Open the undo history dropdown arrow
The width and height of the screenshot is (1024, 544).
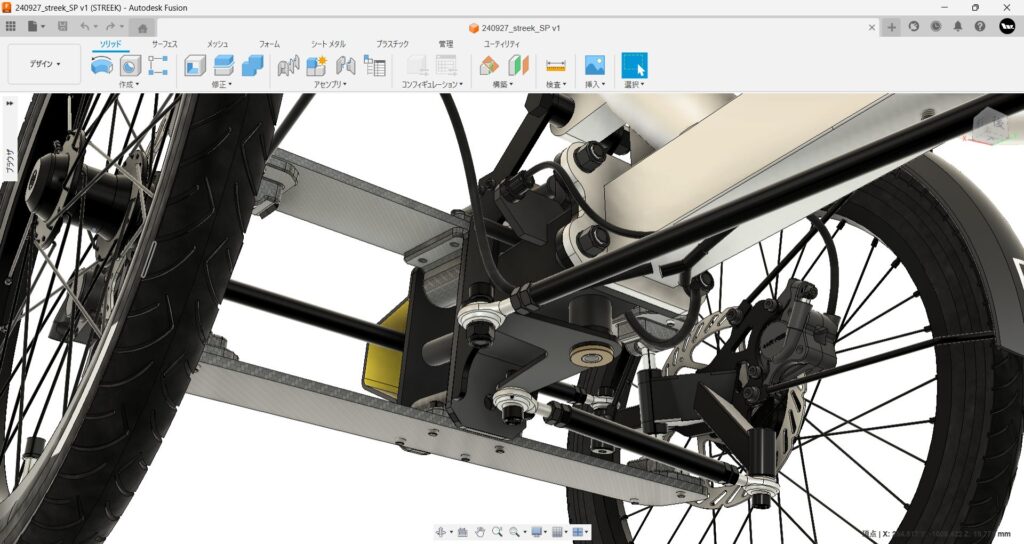95,27
